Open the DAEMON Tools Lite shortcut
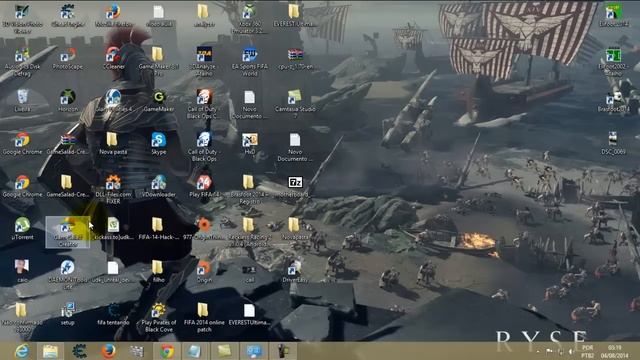Viewport: 640px width, 360px height. [68, 274]
